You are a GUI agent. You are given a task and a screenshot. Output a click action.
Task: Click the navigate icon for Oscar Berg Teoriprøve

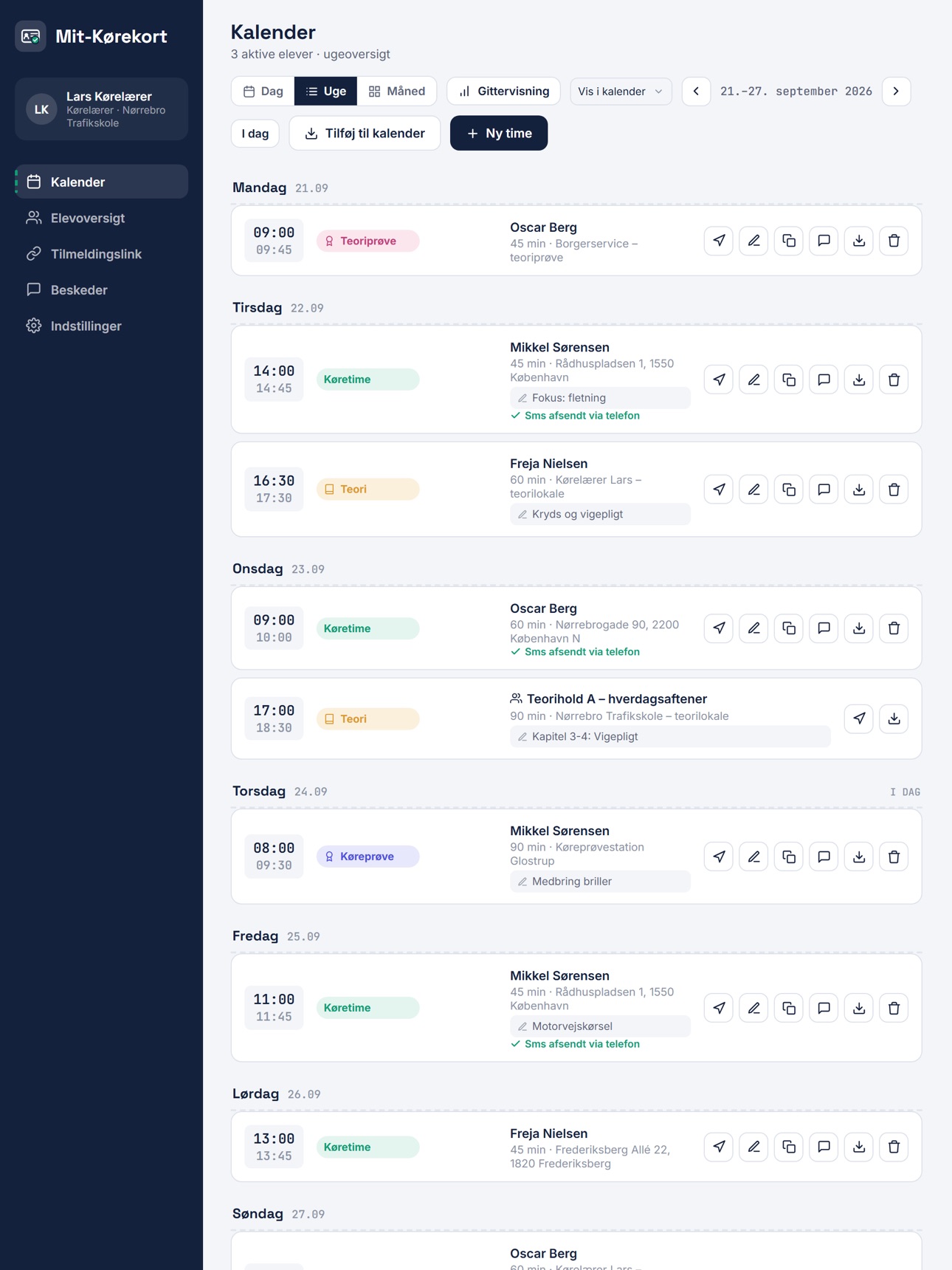click(x=718, y=241)
